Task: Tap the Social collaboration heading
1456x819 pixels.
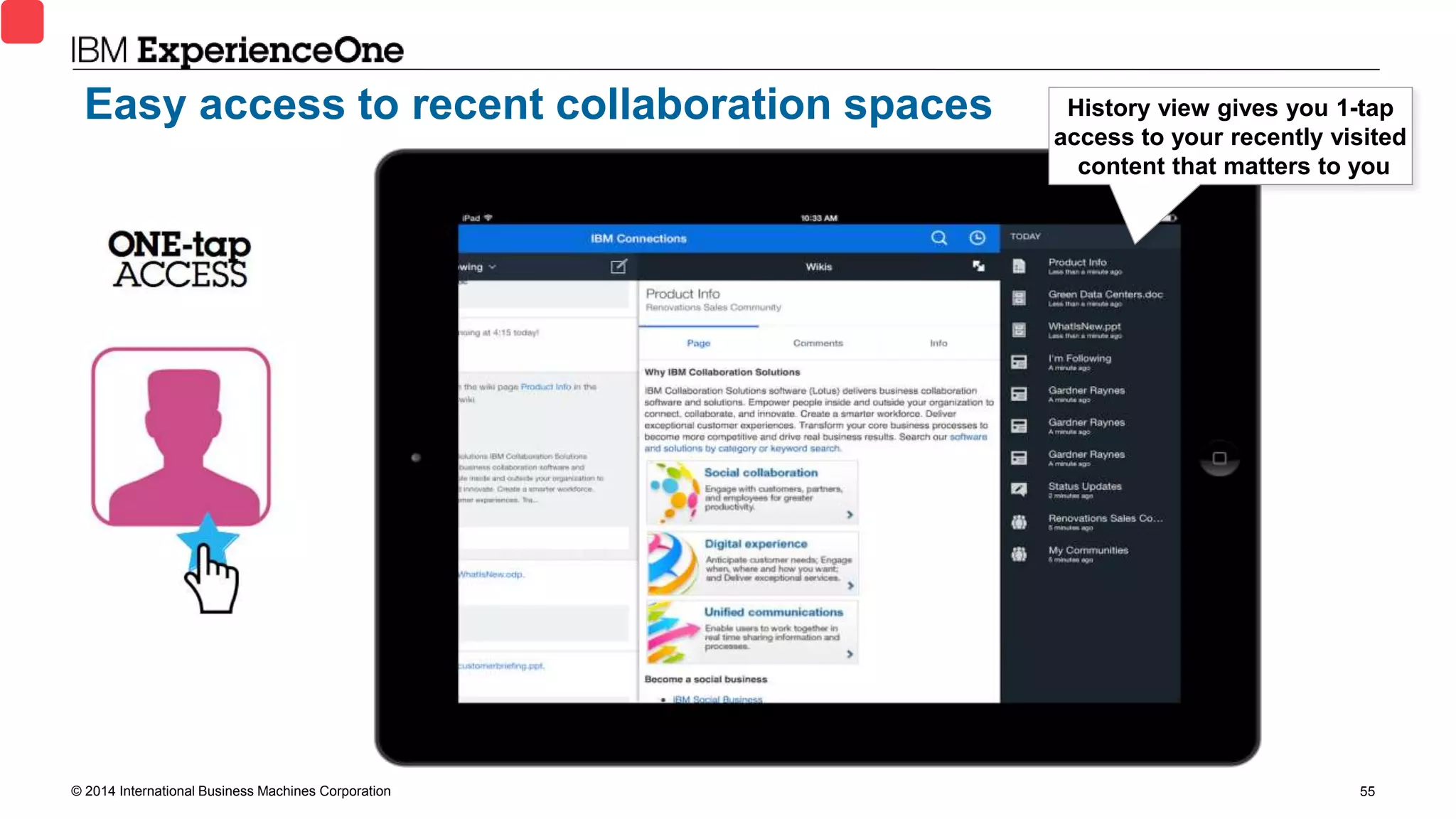Action: (761, 472)
